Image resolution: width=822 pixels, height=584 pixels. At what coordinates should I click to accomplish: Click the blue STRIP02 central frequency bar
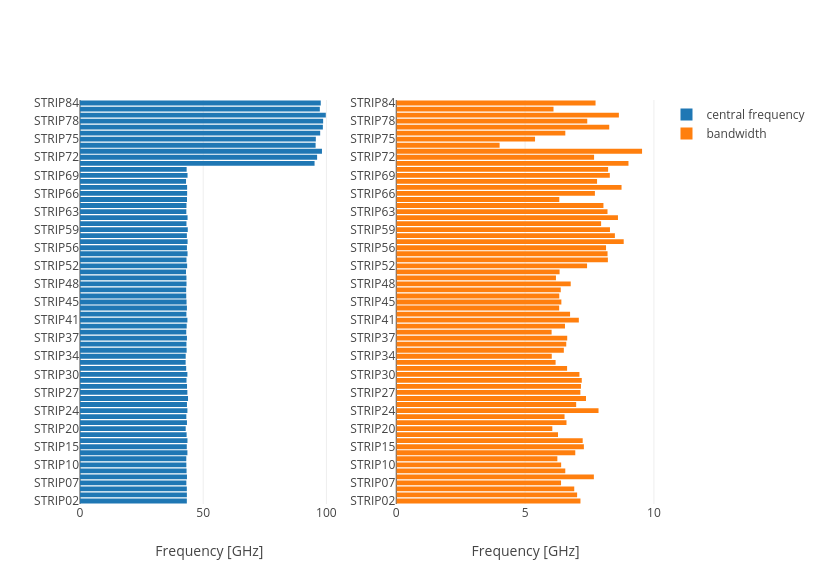click(x=133, y=500)
